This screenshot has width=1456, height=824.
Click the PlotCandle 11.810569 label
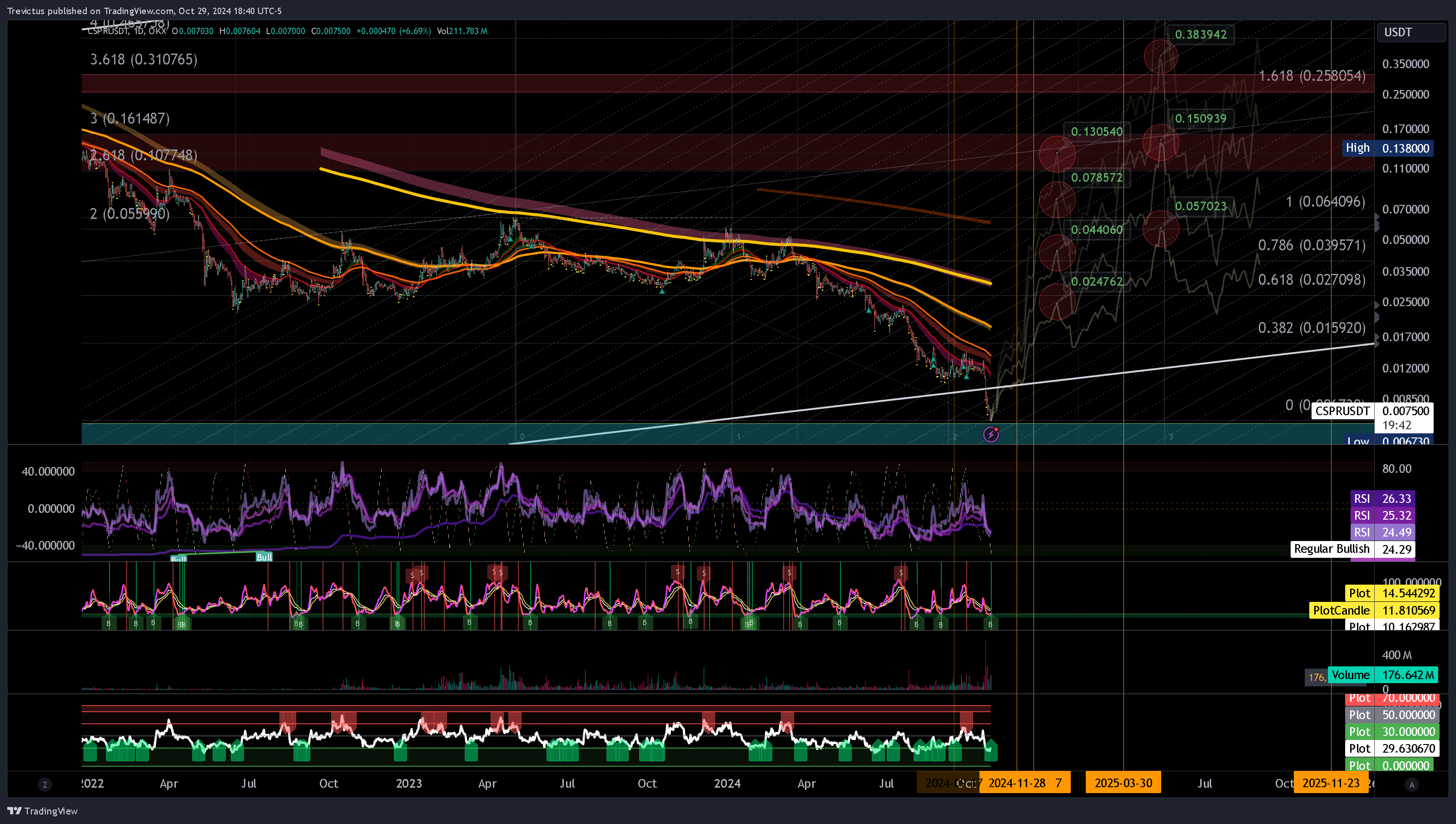[1374, 610]
